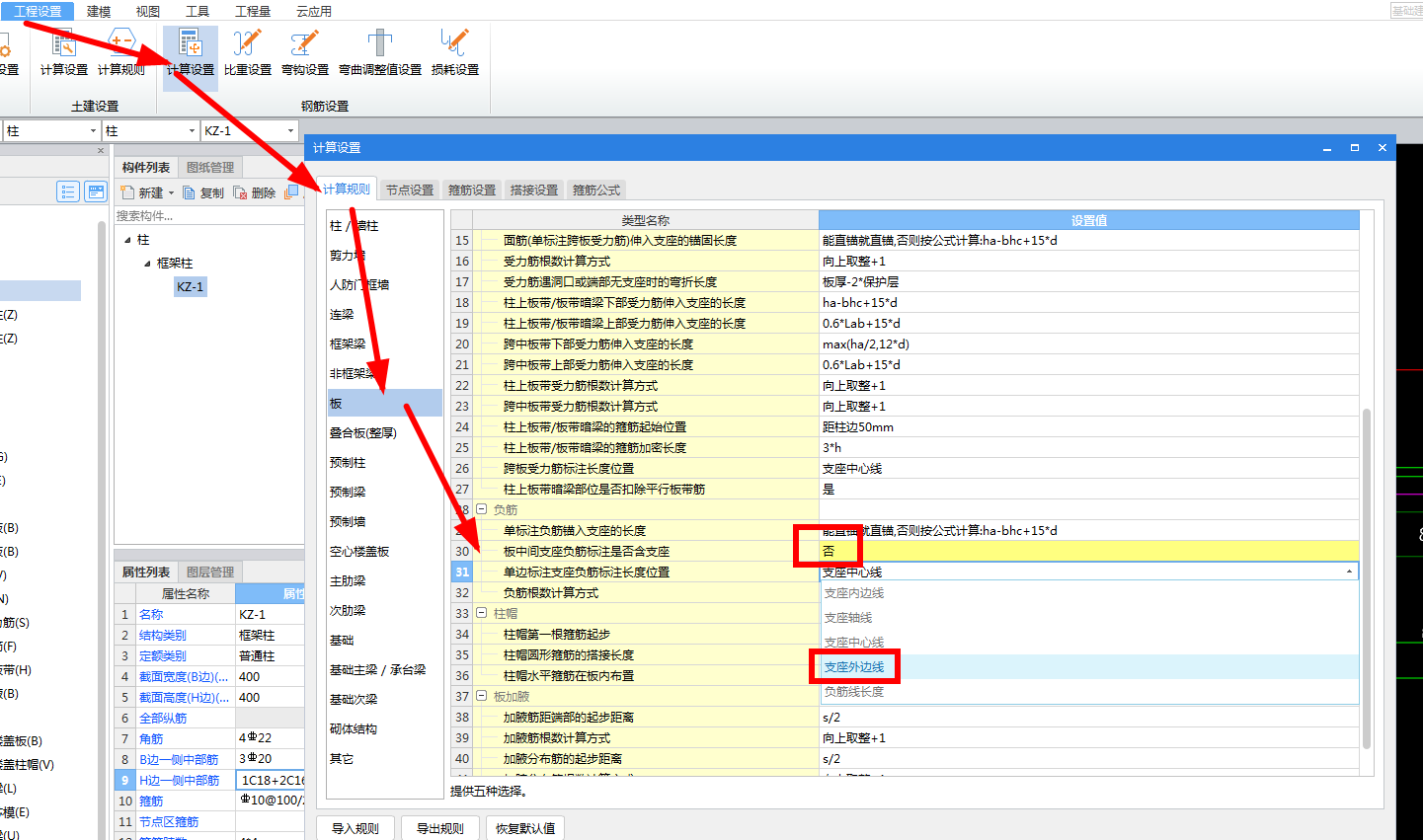Click the 截面宽度(B边) property link

pyautogui.click(x=184, y=676)
